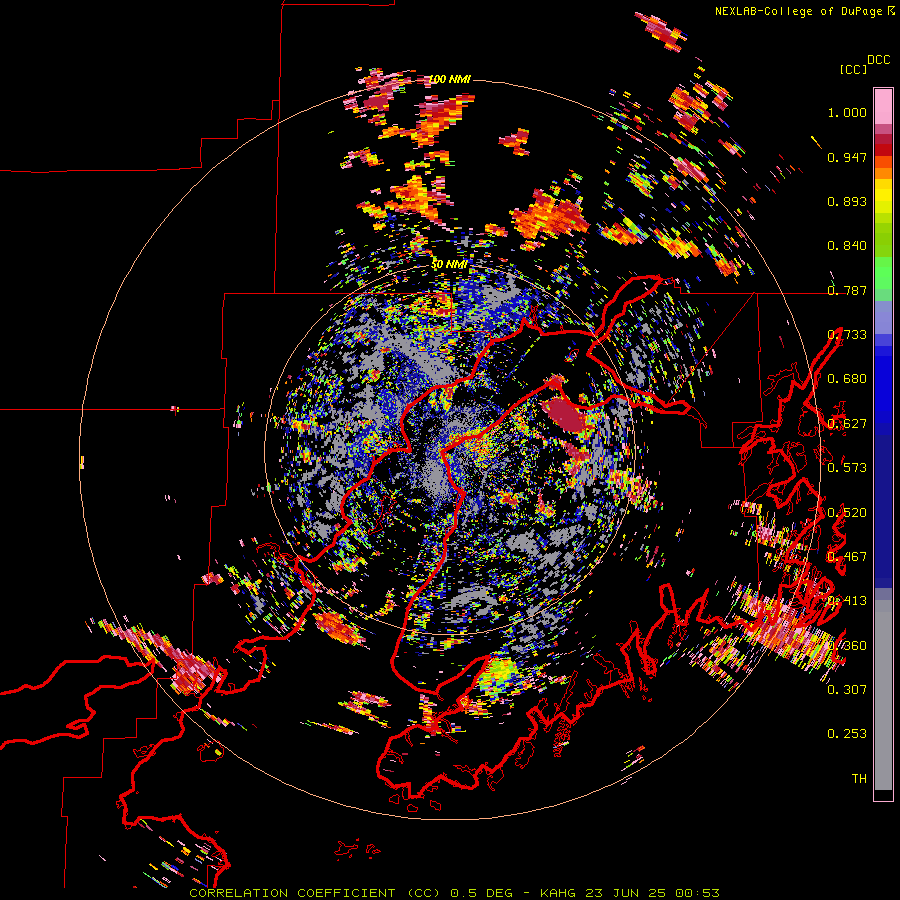Click the DCC legend title
The height and width of the screenshot is (900, 900).
[x=878, y=60]
